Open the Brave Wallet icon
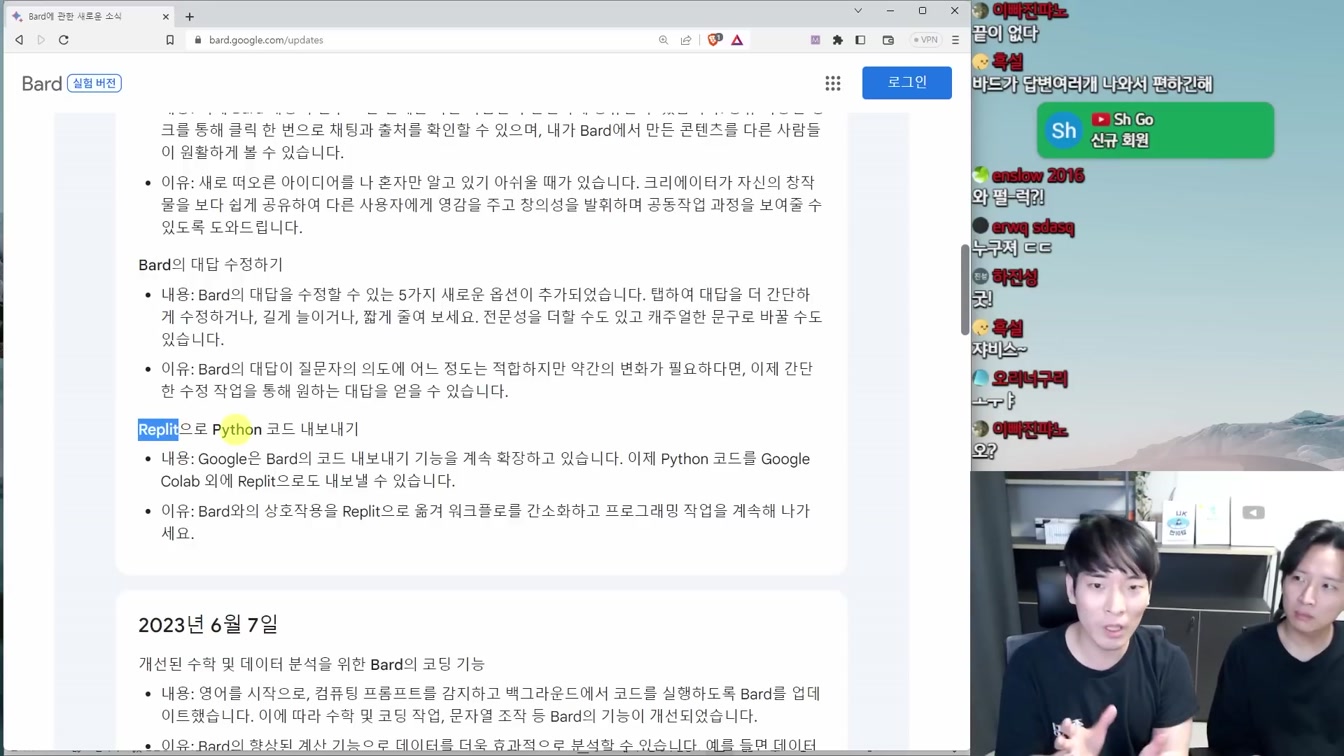 [x=888, y=40]
